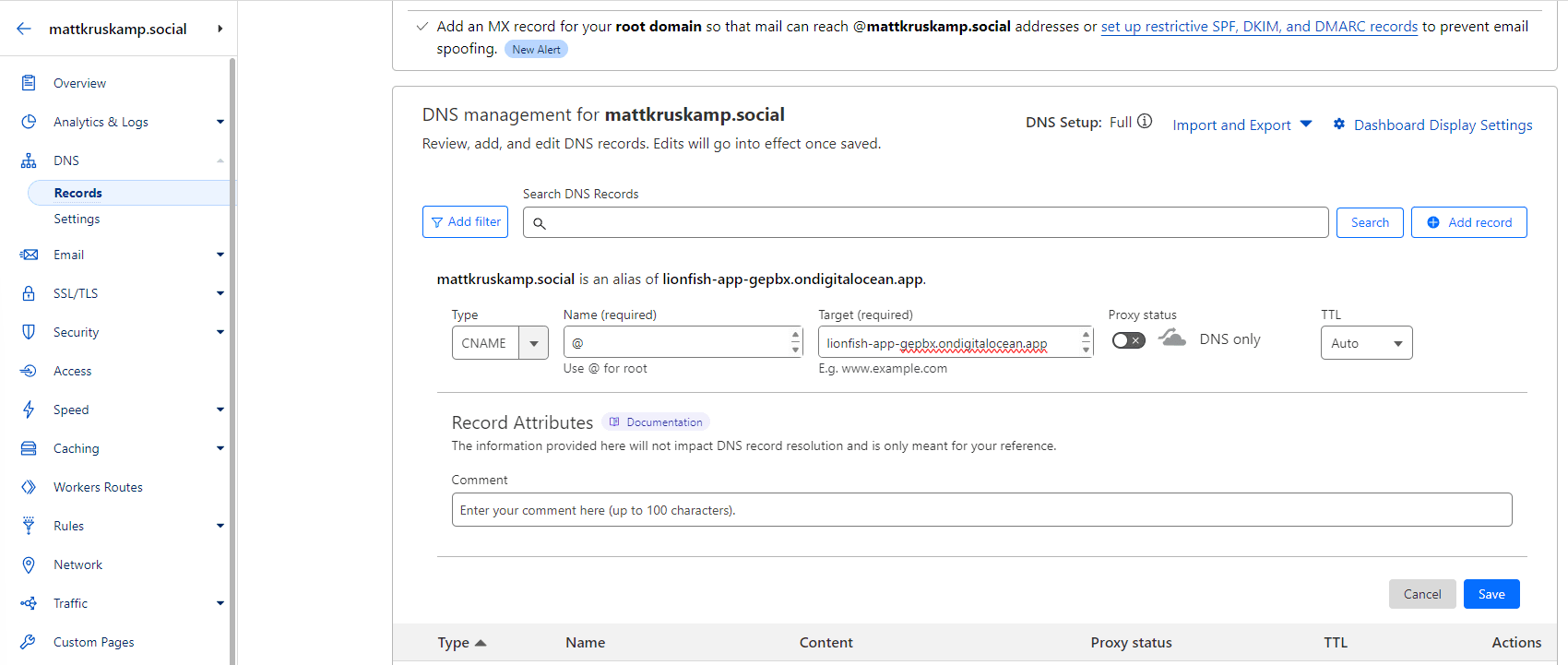Click the magnifier icon in search box
The image size is (1568, 665).
pos(540,223)
